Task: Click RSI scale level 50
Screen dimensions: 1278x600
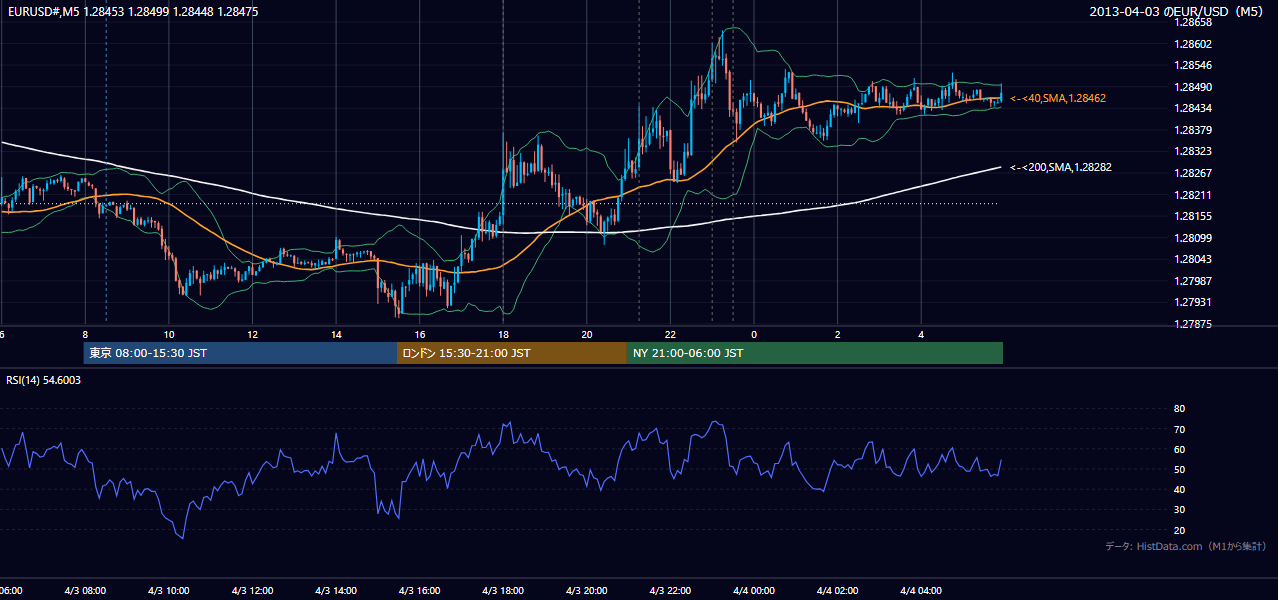Action: (x=1179, y=469)
